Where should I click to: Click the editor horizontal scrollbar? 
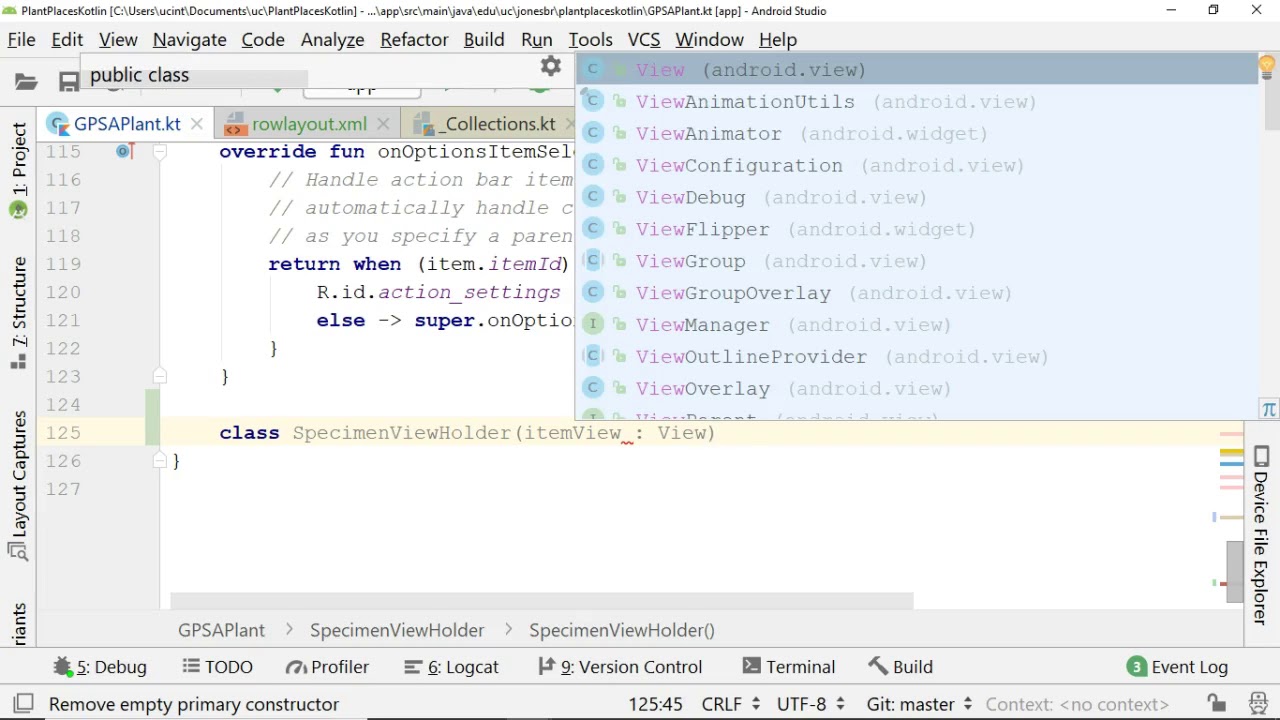pyautogui.click(x=541, y=601)
